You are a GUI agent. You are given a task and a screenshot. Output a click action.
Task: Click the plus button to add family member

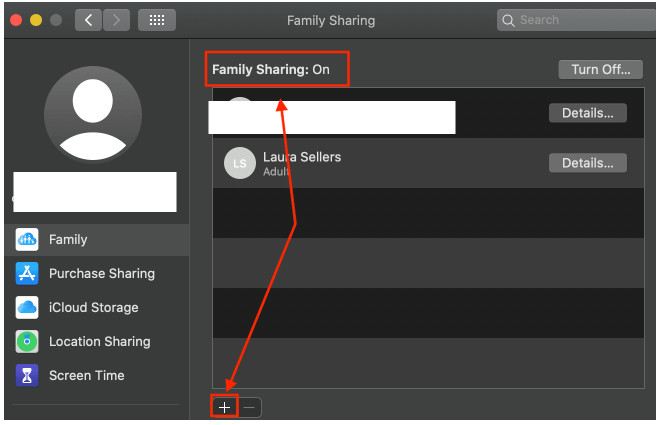click(225, 407)
